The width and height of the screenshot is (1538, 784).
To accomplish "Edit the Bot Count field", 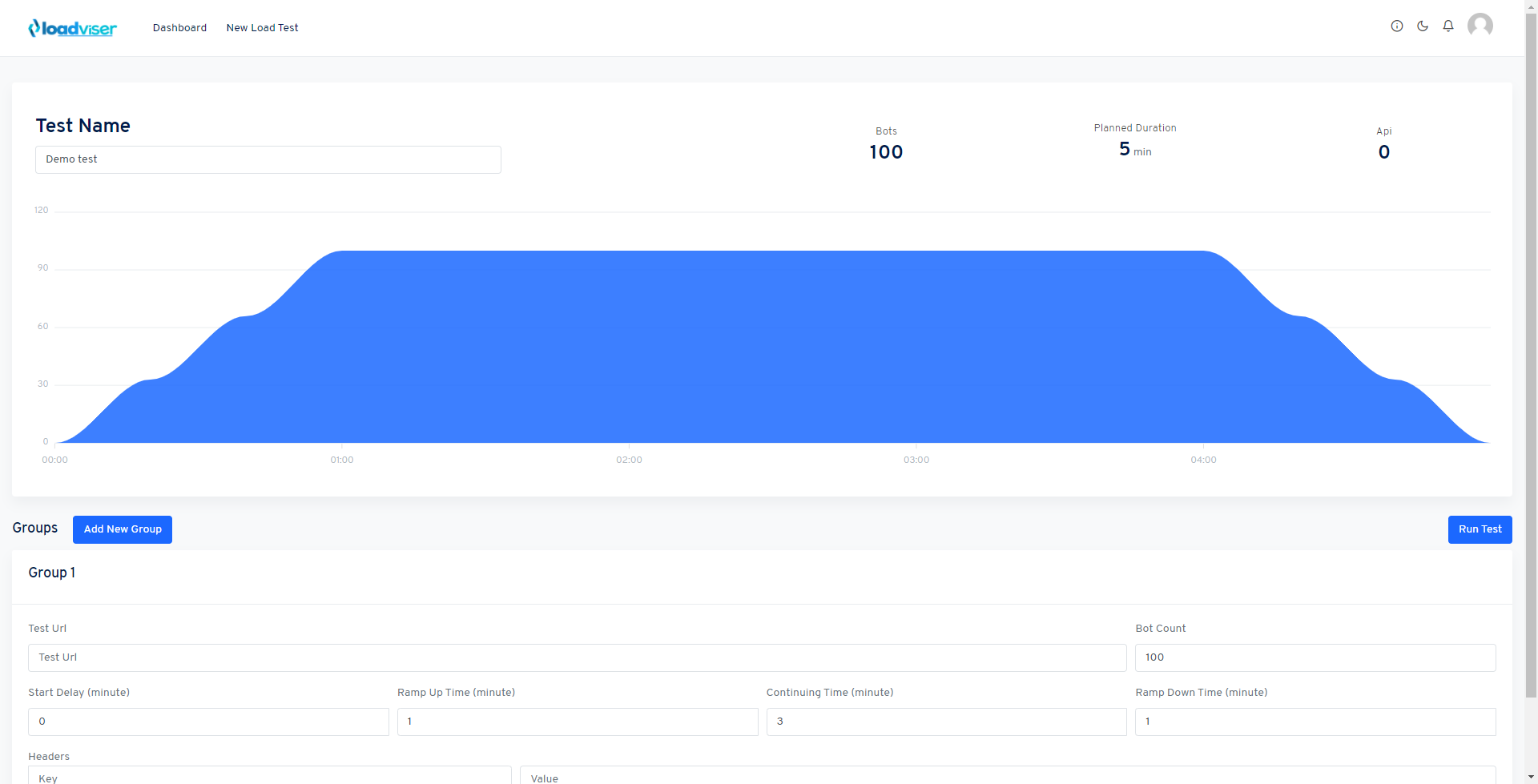I will click(1315, 657).
